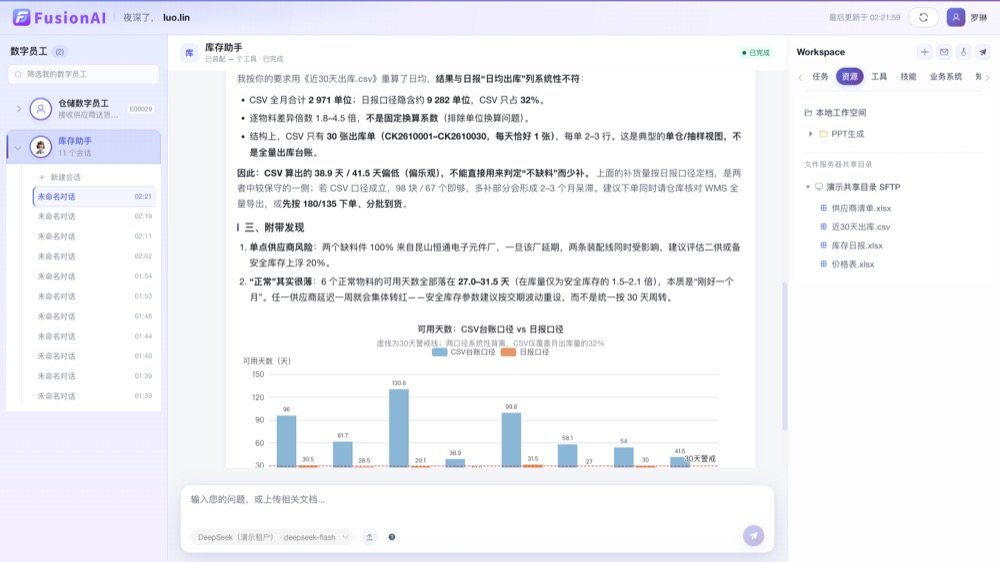Select the 库存日报.xlsx file name

[857, 245]
